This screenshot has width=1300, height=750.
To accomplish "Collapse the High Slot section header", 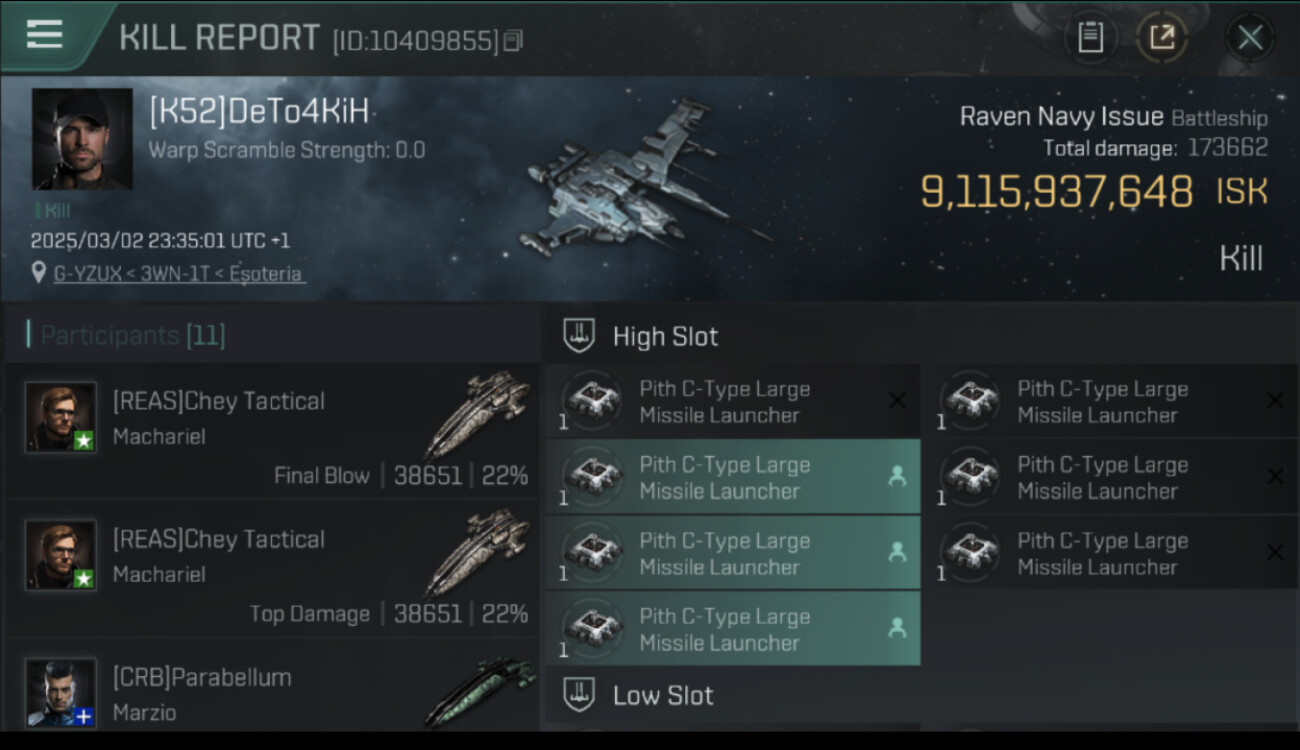I will 920,336.
